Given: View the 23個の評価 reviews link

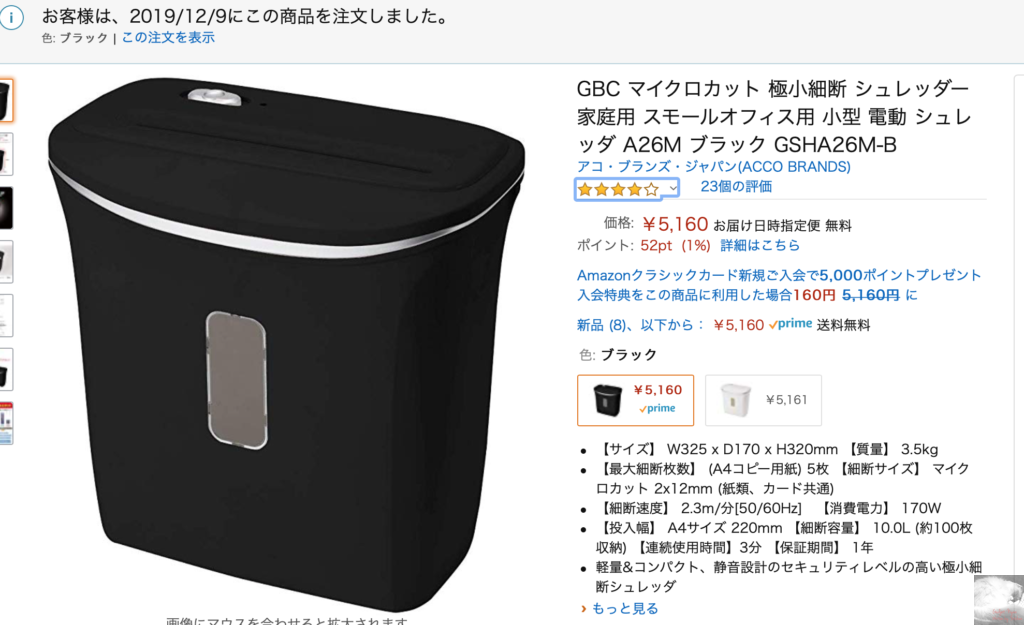Looking at the screenshot, I should [x=736, y=187].
